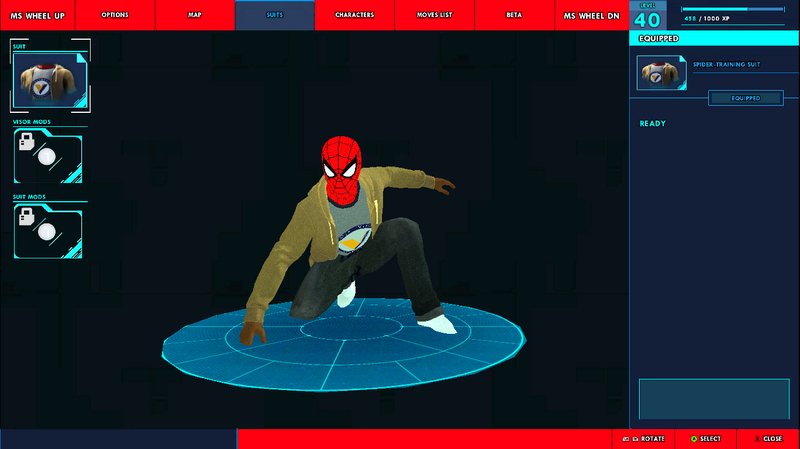Click the XP progress bar

pos(733,9)
